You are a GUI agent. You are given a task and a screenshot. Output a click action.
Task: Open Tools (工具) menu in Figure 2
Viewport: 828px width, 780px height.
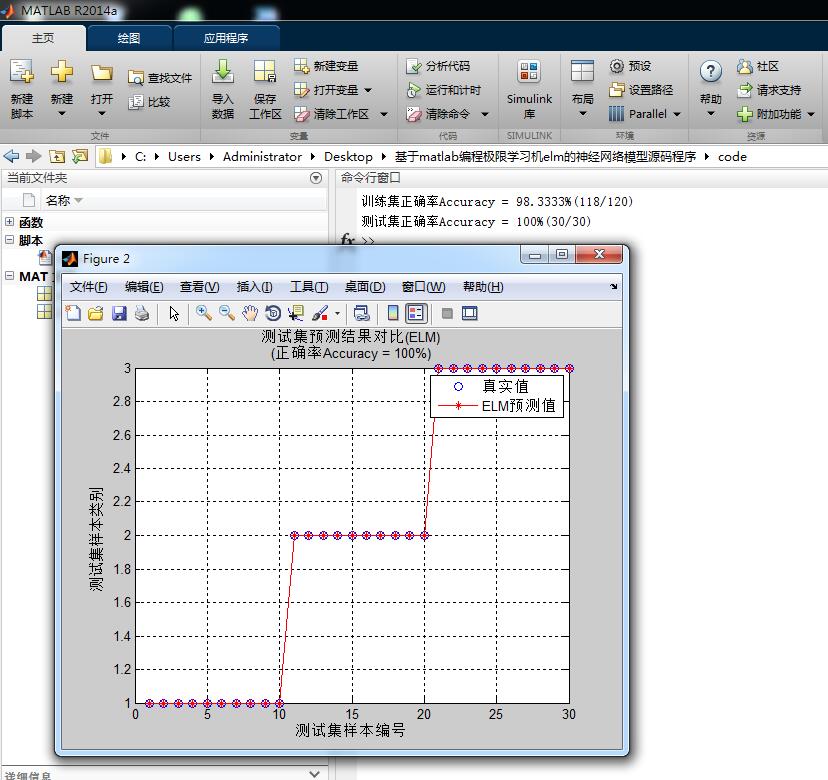(x=309, y=287)
